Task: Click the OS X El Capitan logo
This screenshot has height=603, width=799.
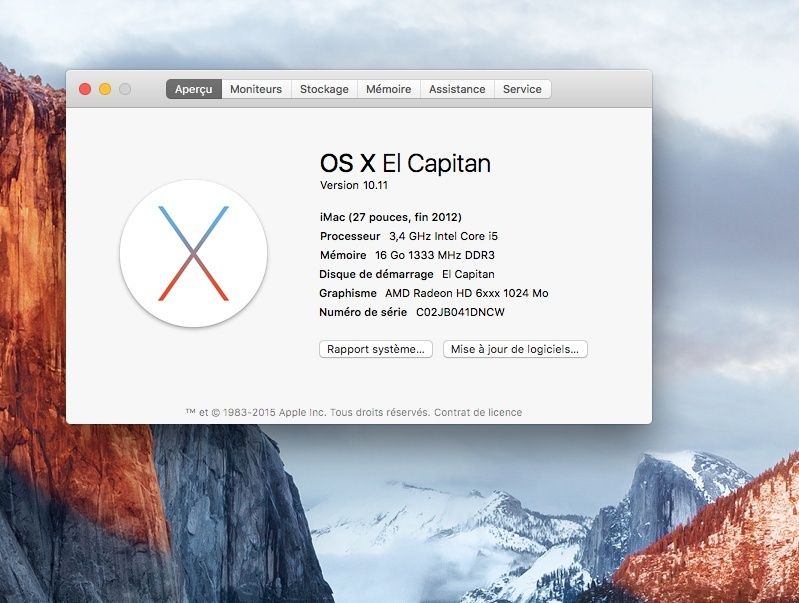Action: [194, 253]
